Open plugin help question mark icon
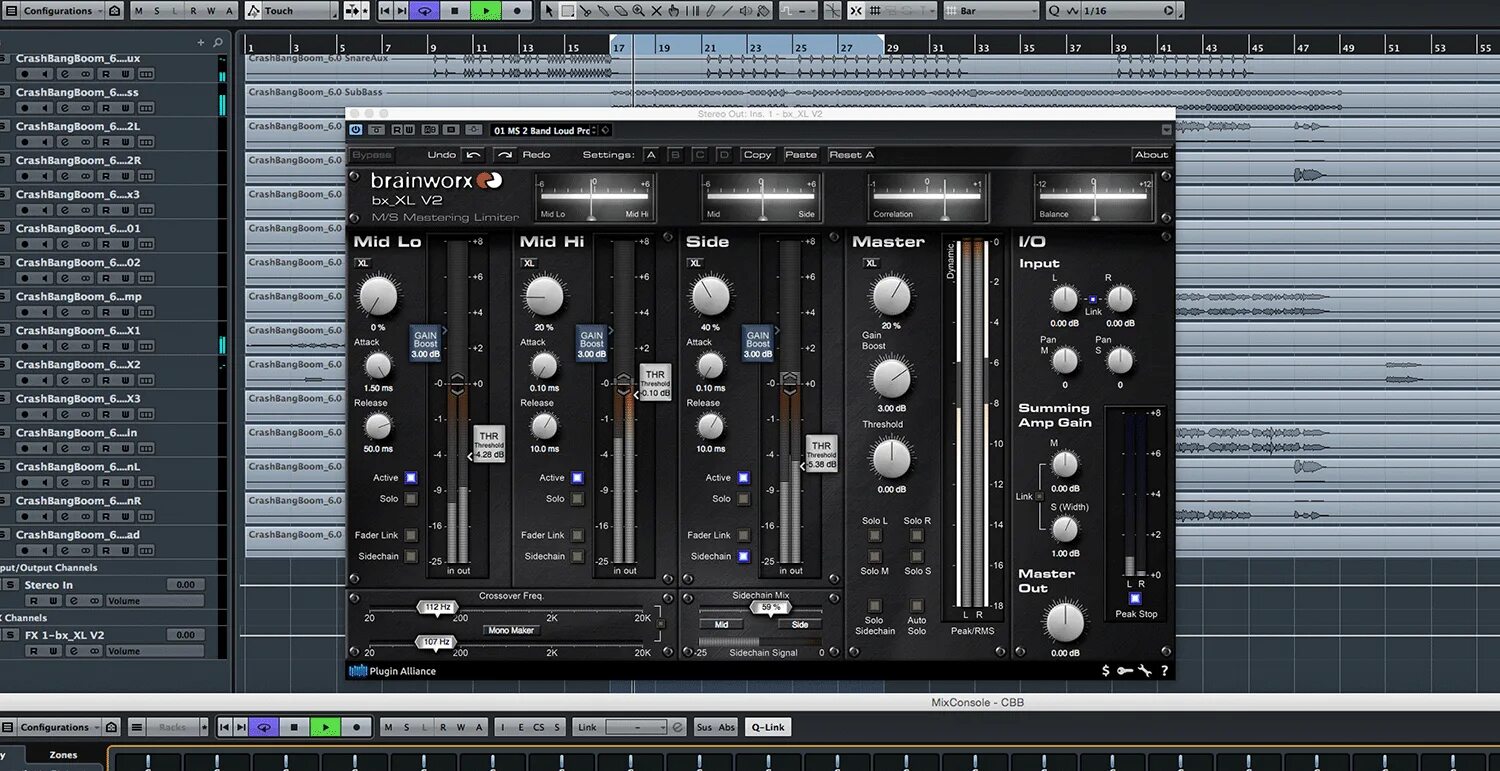This screenshot has width=1500, height=771. (x=1164, y=671)
